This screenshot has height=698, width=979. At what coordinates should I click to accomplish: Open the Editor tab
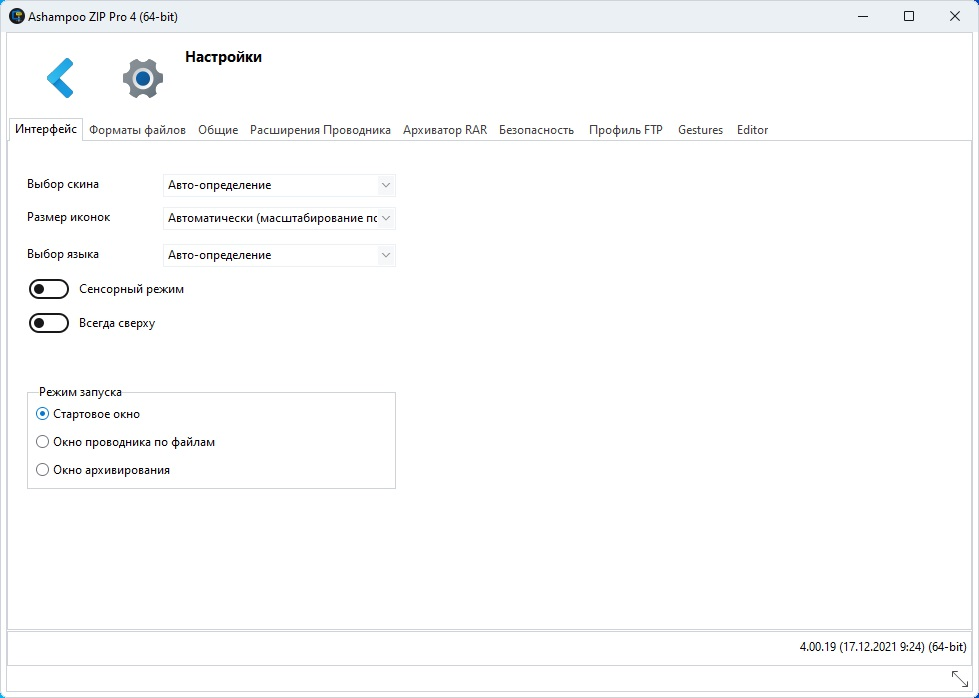pos(752,130)
